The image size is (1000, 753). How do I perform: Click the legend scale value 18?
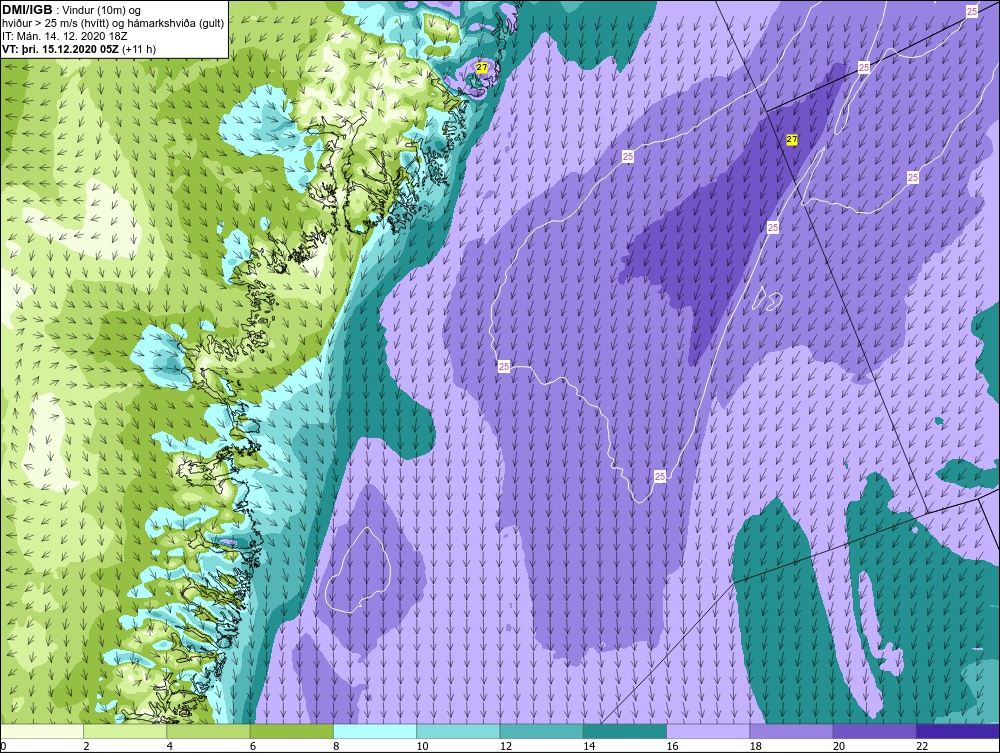755,746
